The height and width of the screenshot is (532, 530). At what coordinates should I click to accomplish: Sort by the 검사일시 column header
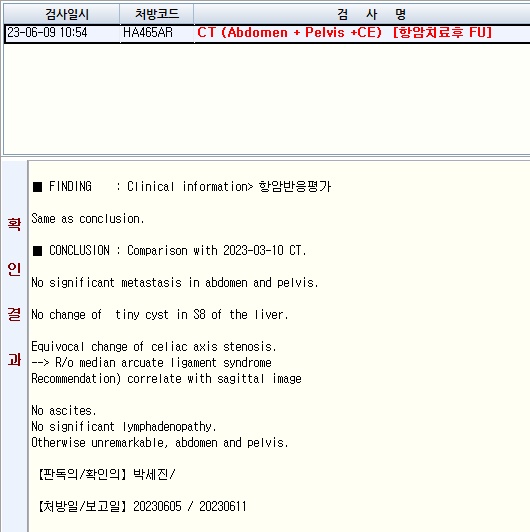click(x=62, y=14)
